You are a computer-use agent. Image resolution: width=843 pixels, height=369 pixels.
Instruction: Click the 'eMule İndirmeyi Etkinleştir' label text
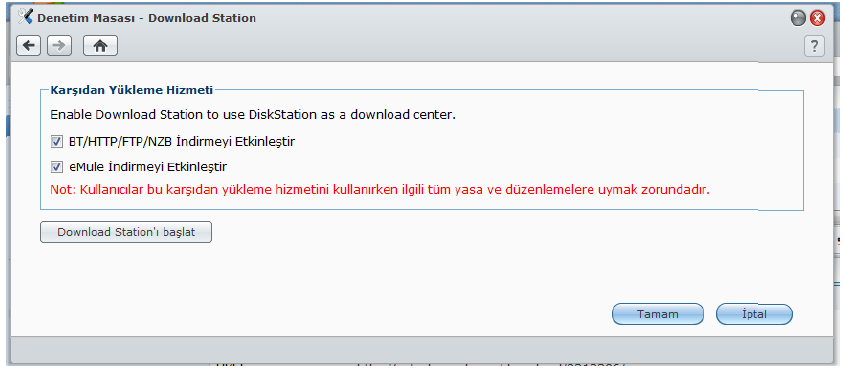[148, 167]
